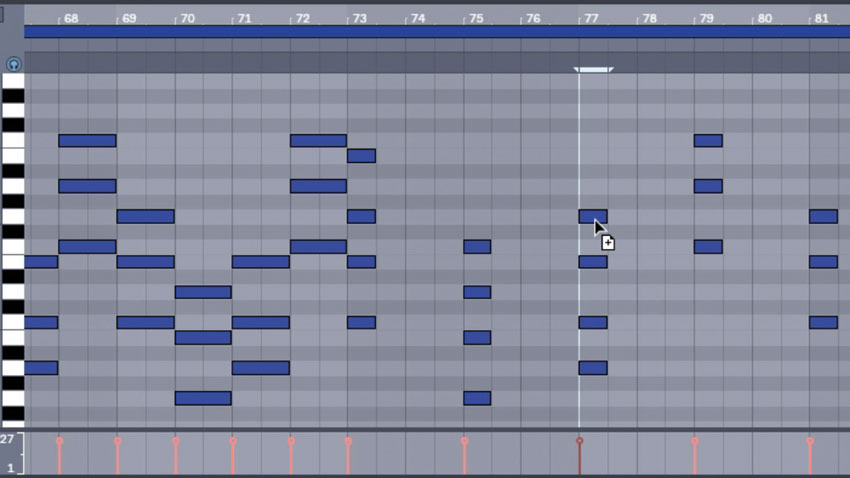Click bar 70 in the ruler
Viewport: 850px width, 478px height.
tap(187, 18)
